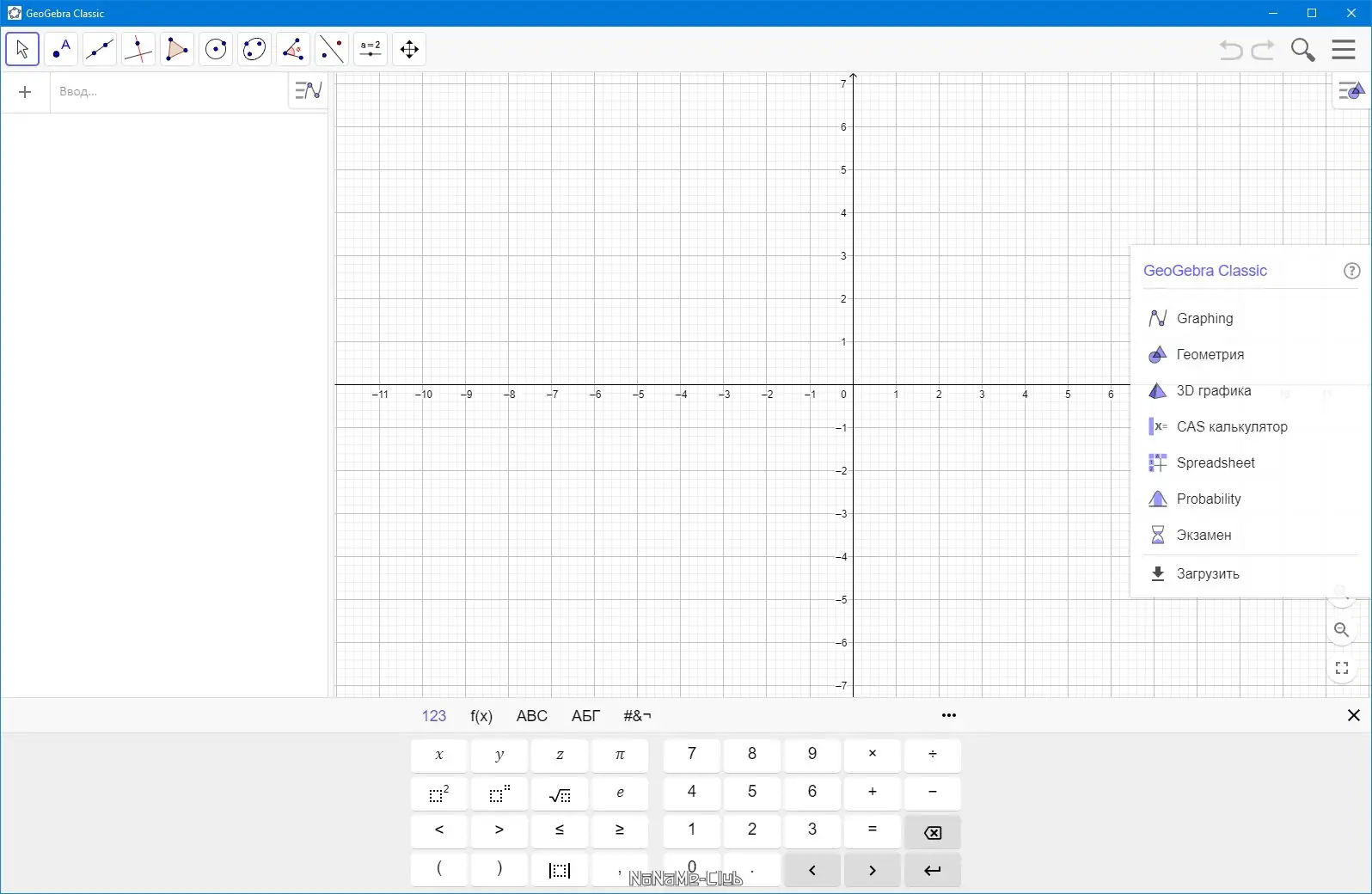
Task: Select the Slider a=2 tool
Action: point(371,49)
